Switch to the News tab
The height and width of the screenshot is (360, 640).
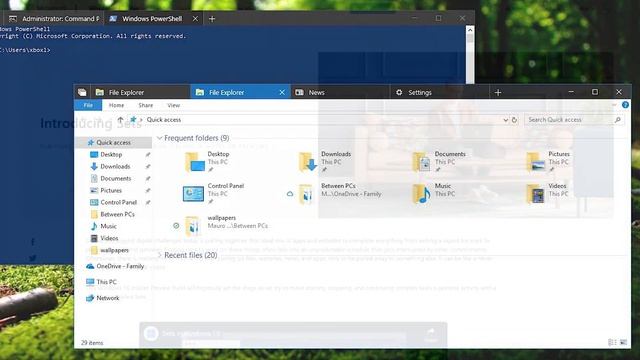pyautogui.click(x=340, y=92)
